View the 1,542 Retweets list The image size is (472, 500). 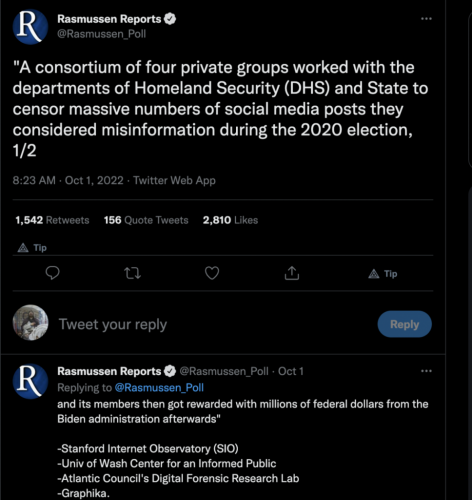point(52,220)
